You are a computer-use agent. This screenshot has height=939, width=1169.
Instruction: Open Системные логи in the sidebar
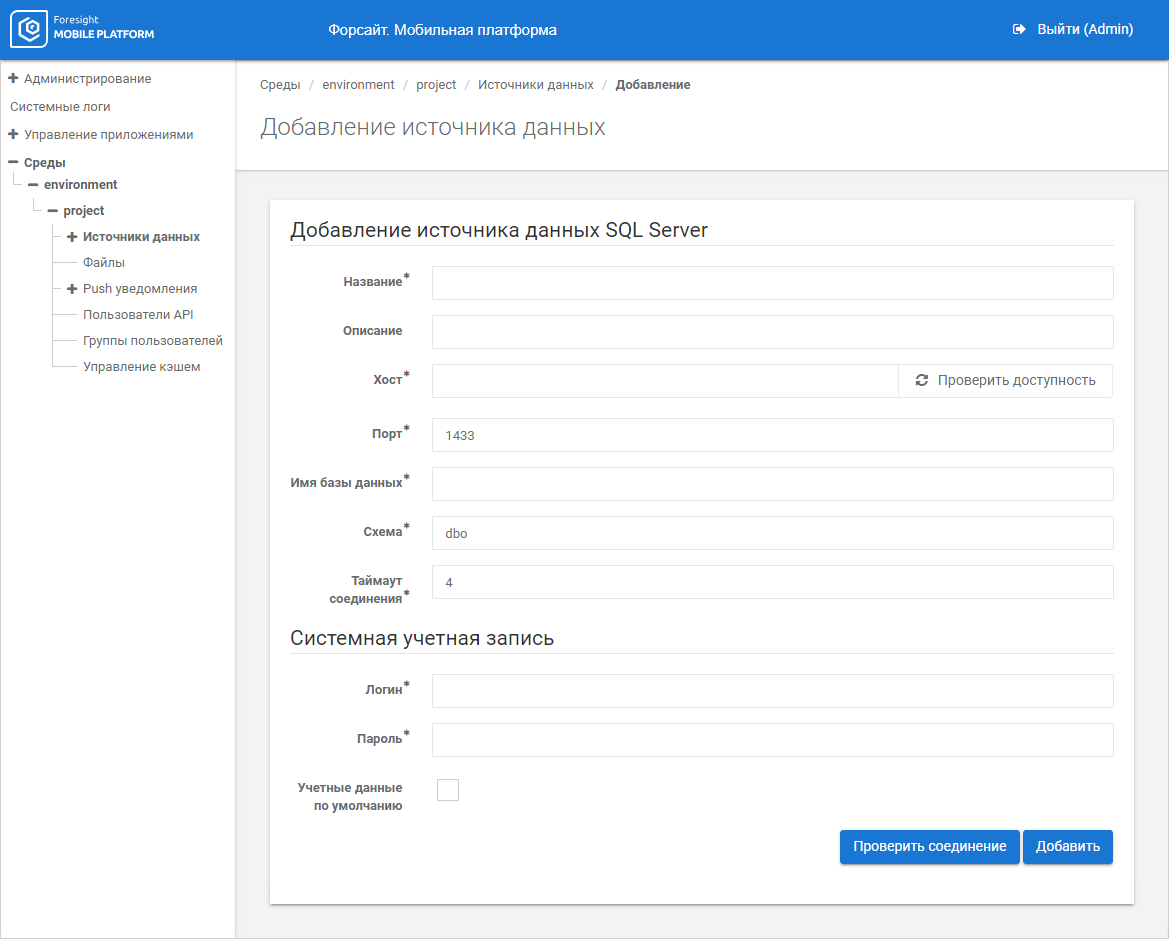60,107
